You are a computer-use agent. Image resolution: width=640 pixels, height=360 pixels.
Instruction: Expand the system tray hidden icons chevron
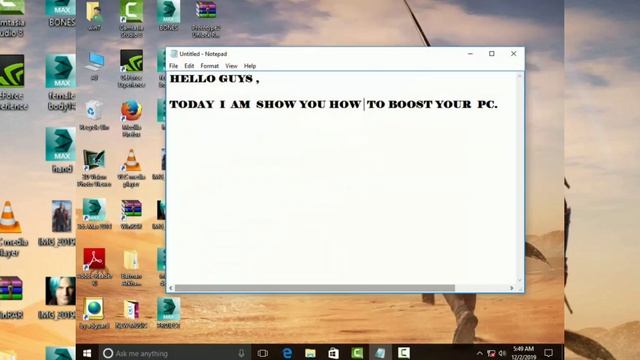click(480, 353)
